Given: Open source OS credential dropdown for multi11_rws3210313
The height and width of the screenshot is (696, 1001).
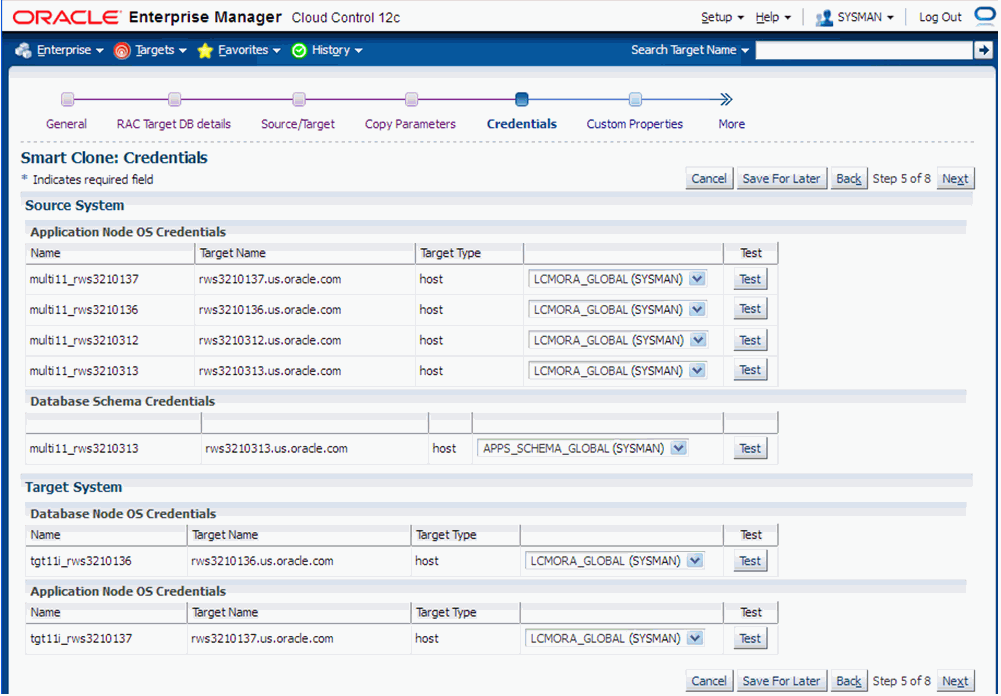Looking at the screenshot, I should [617, 371].
